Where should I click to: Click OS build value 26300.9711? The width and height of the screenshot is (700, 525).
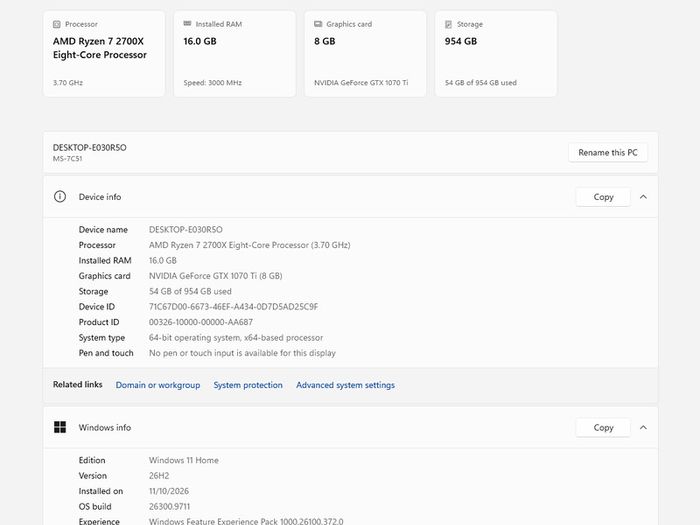pyautogui.click(x=169, y=506)
